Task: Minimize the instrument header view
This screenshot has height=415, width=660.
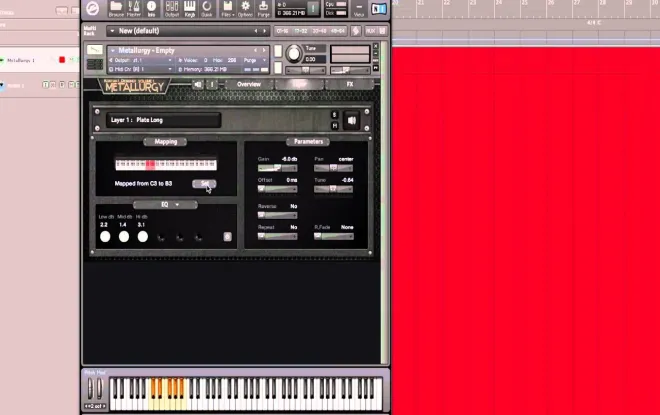Action: [x=375, y=53]
